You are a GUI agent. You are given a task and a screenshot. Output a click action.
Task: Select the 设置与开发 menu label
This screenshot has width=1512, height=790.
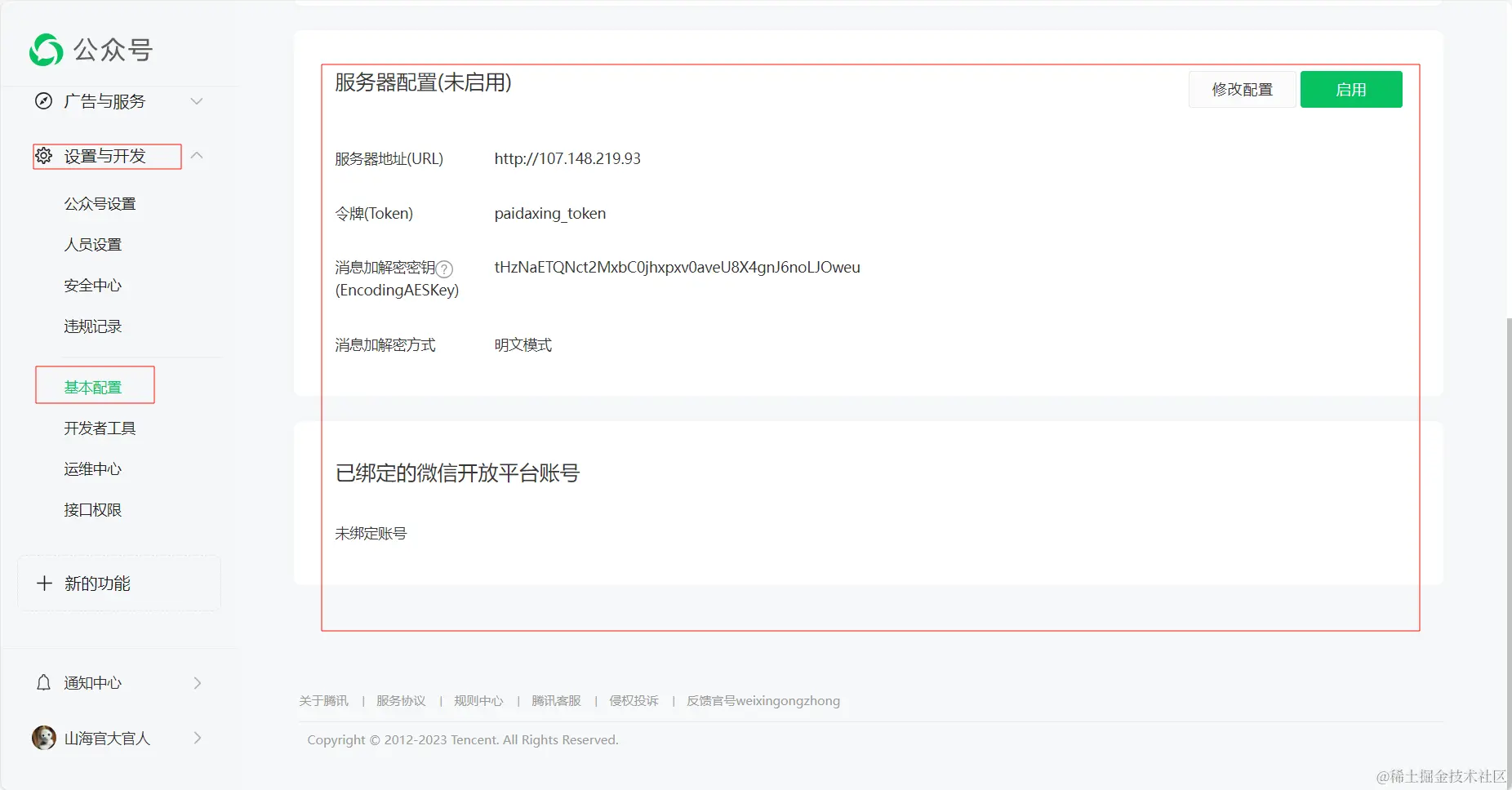pos(105,156)
